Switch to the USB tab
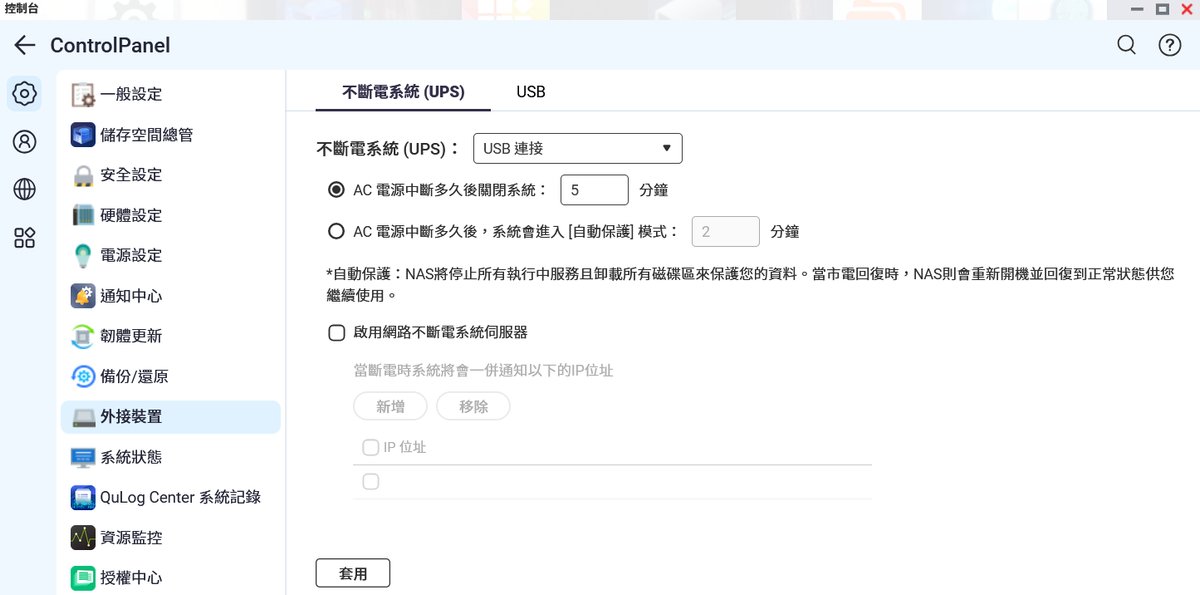1200x595 pixels. click(x=531, y=92)
